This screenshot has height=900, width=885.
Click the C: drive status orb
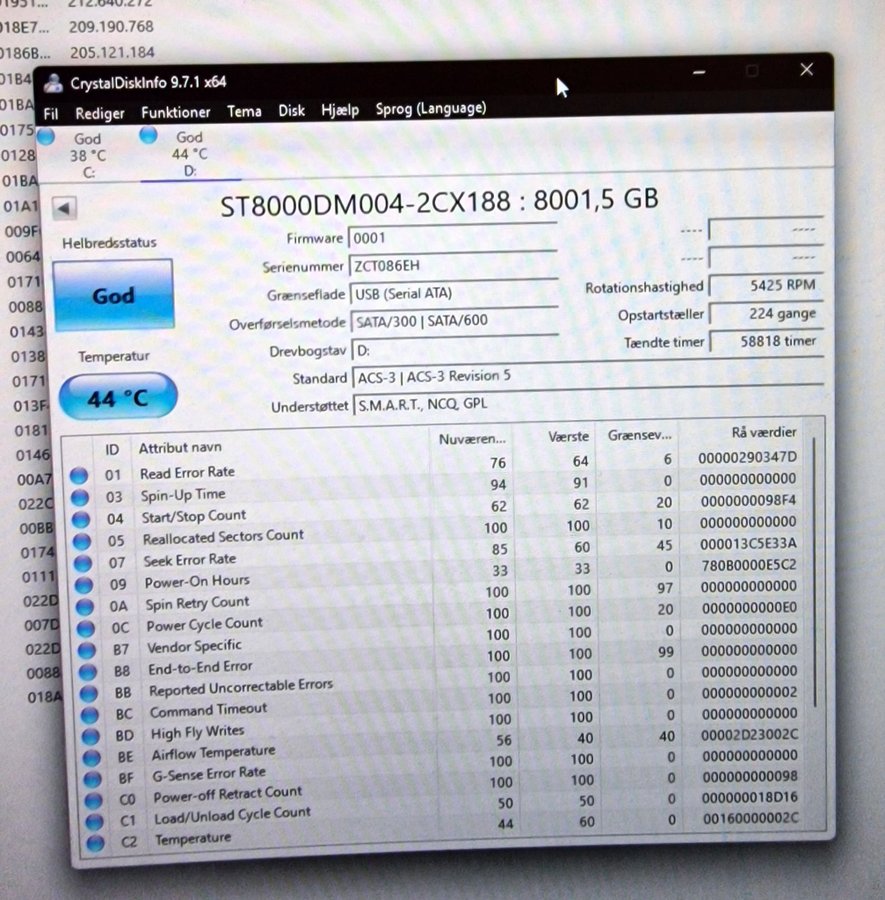(x=46, y=137)
